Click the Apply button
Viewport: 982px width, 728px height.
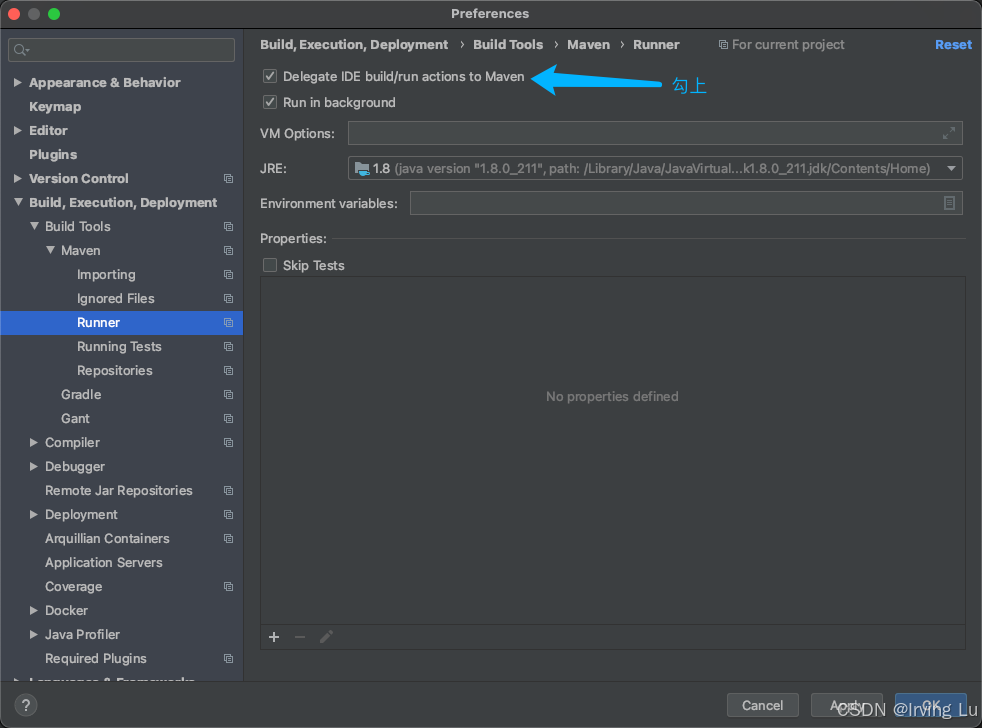pyautogui.click(x=847, y=705)
